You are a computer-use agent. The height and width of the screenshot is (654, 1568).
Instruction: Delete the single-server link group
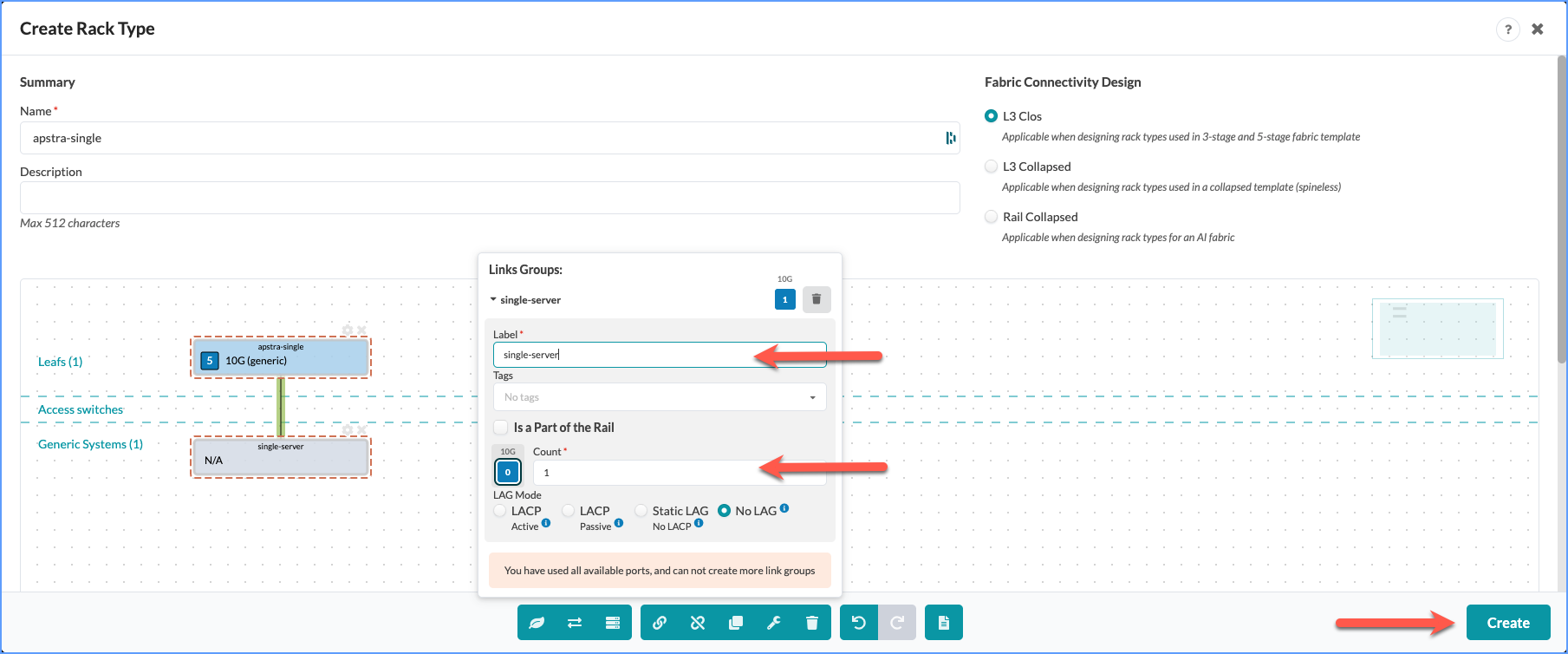pos(816,299)
